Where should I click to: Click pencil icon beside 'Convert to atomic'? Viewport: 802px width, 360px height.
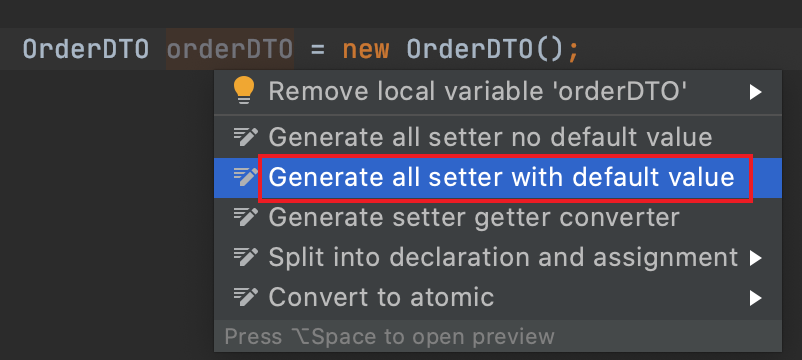pos(245,297)
